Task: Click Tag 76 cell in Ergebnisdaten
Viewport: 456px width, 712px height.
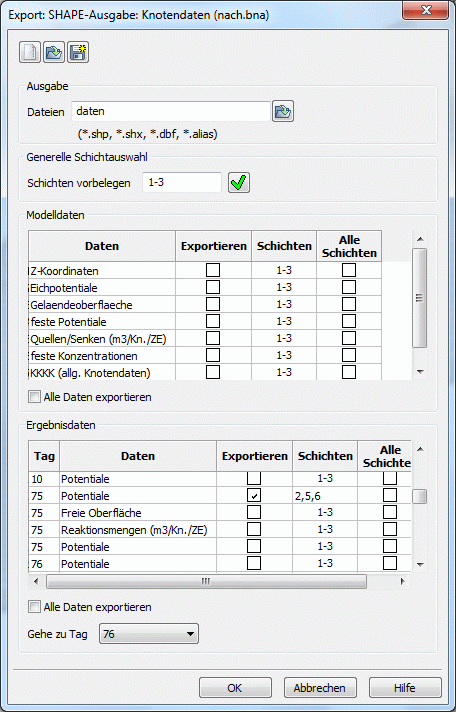Action: pyautogui.click(x=44, y=564)
